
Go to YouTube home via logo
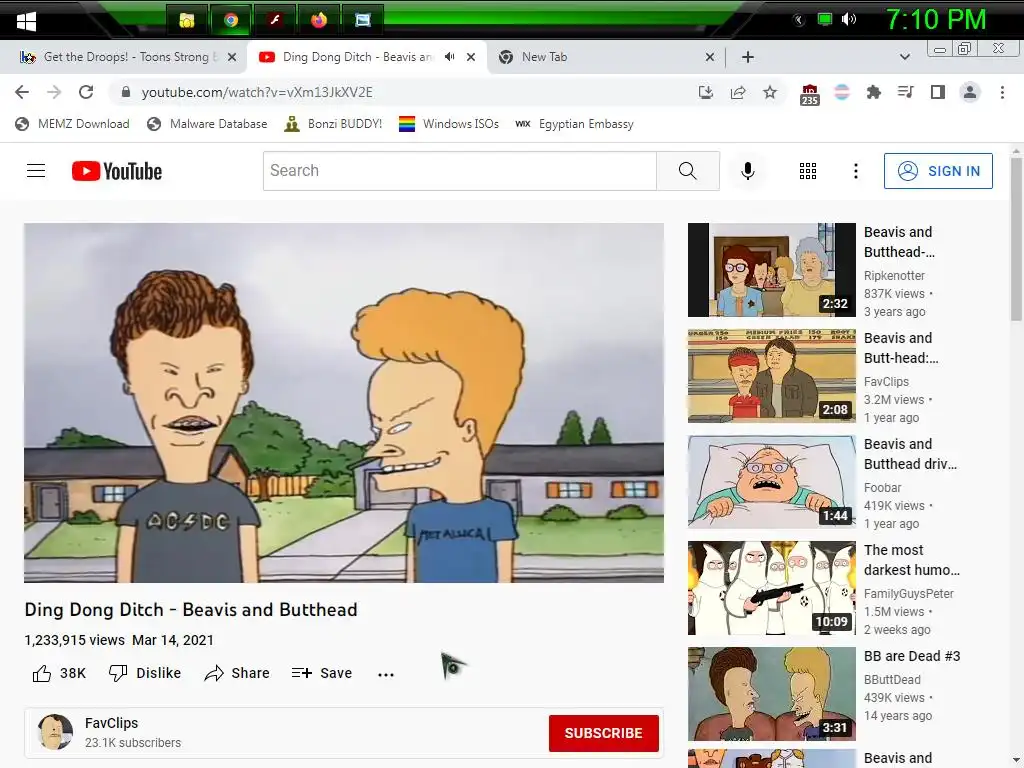point(117,171)
